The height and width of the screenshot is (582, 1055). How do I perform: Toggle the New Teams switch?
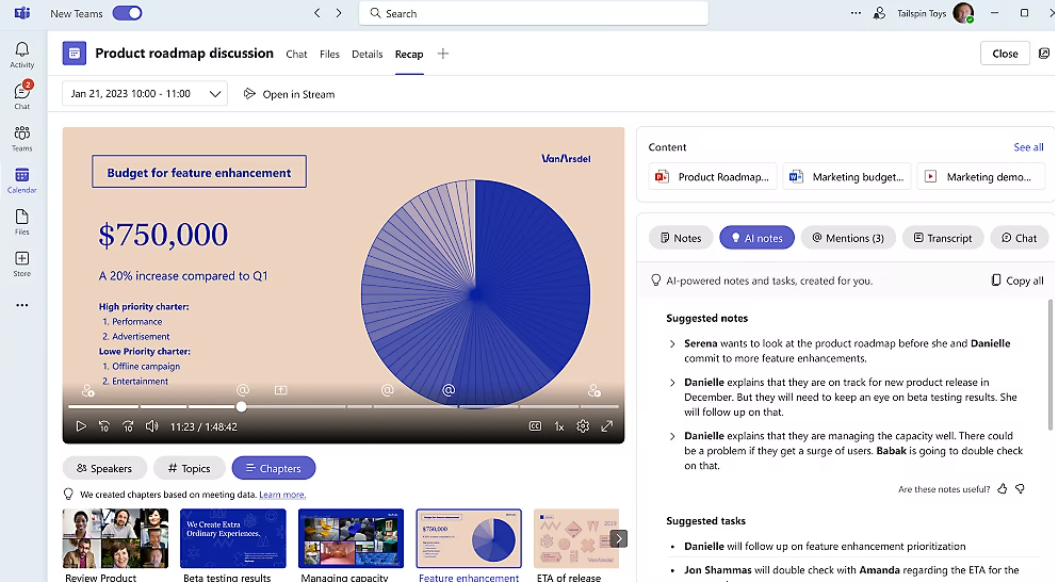click(x=127, y=13)
